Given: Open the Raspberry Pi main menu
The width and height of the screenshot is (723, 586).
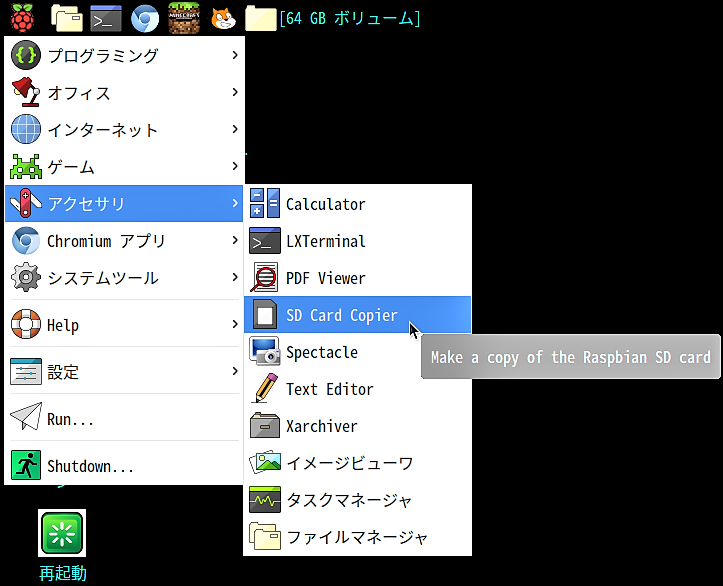Looking at the screenshot, I should tap(22, 18).
